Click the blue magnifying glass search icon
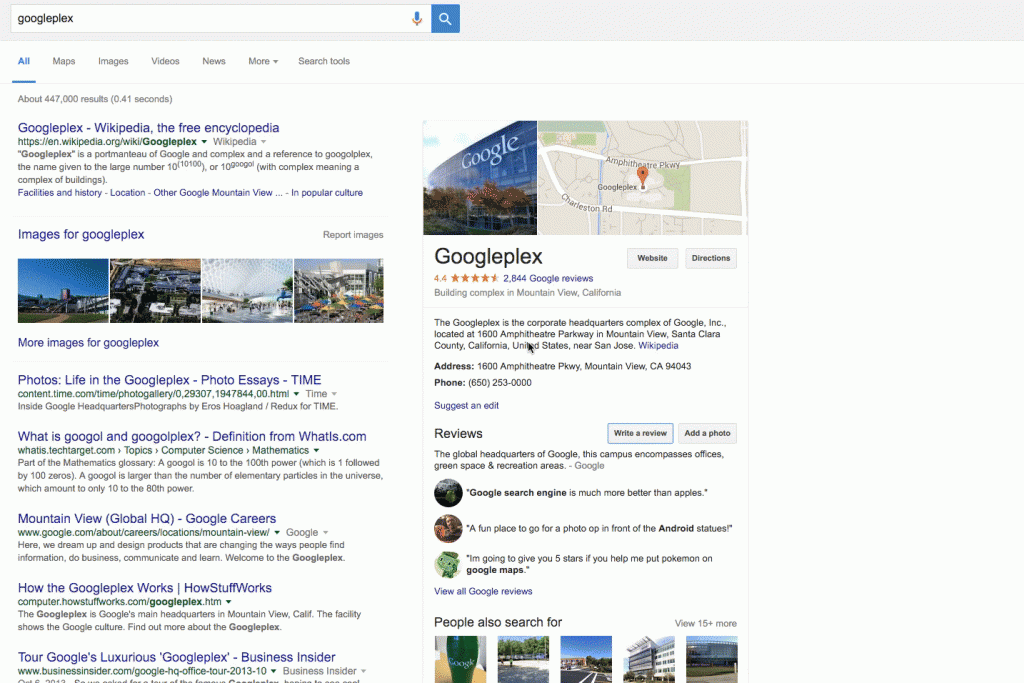Image resolution: width=1024 pixels, height=683 pixels. (x=444, y=17)
